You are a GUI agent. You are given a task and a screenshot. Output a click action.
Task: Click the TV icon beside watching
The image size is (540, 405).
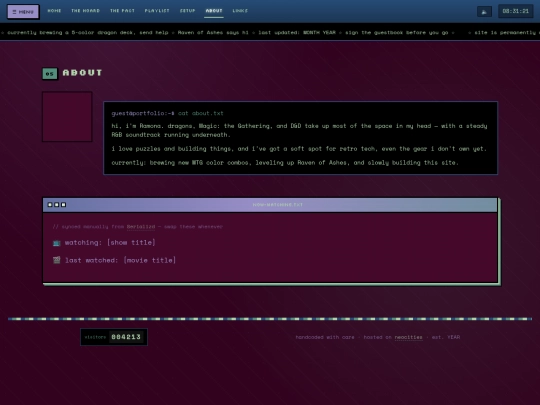[x=56, y=243]
